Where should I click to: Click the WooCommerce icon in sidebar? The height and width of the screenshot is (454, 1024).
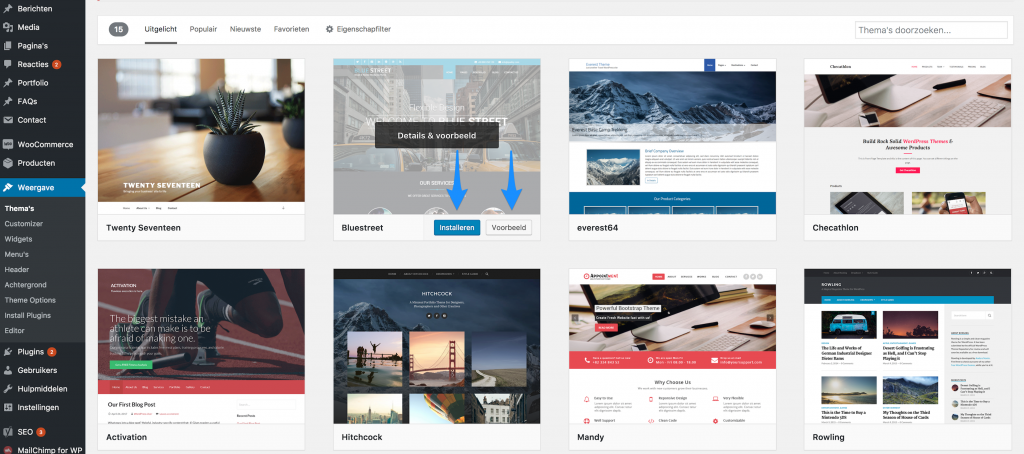pyautogui.click(x=8, y=144)
